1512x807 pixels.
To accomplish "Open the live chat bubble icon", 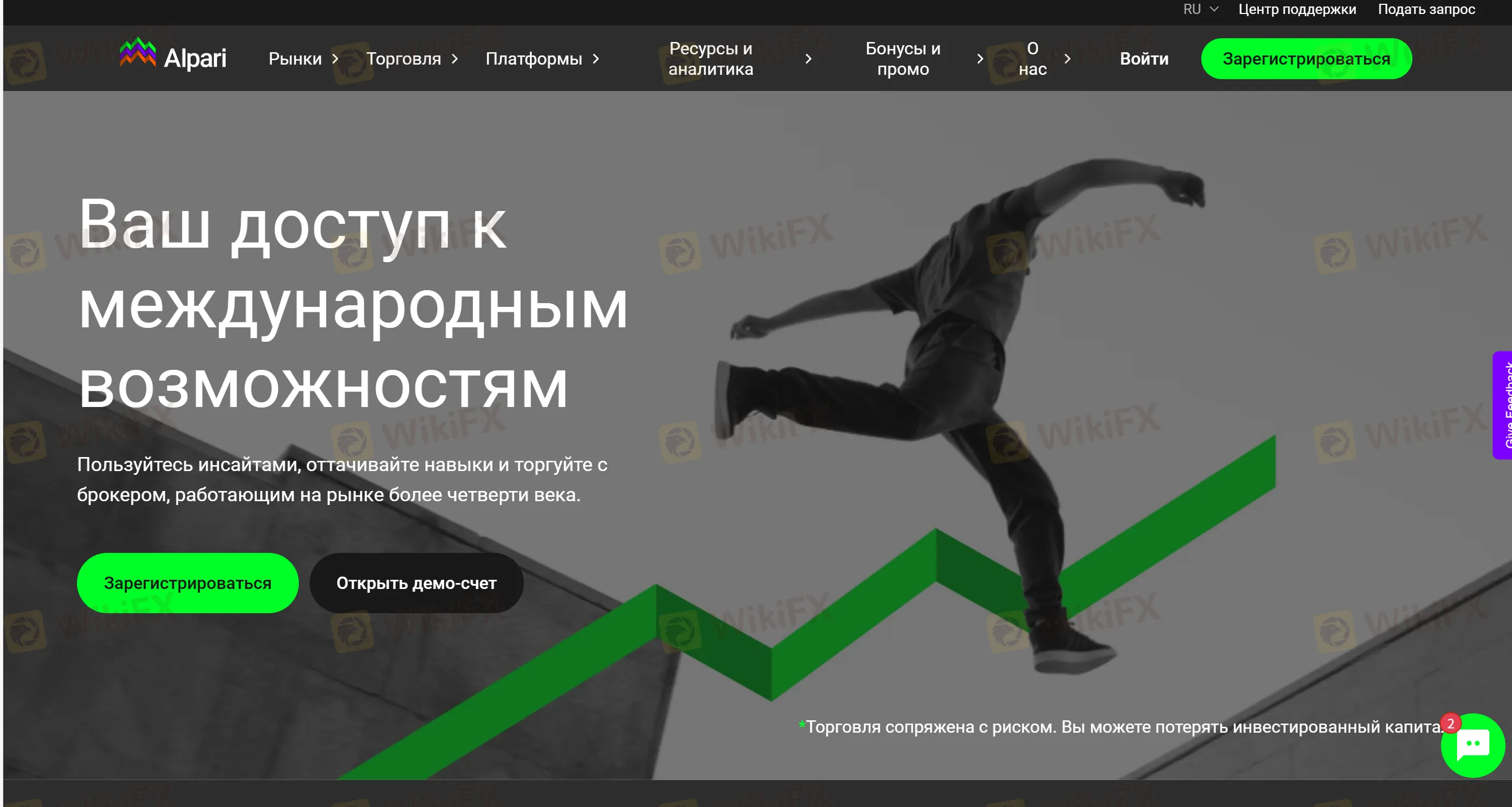I will (x=1473, y=747).
